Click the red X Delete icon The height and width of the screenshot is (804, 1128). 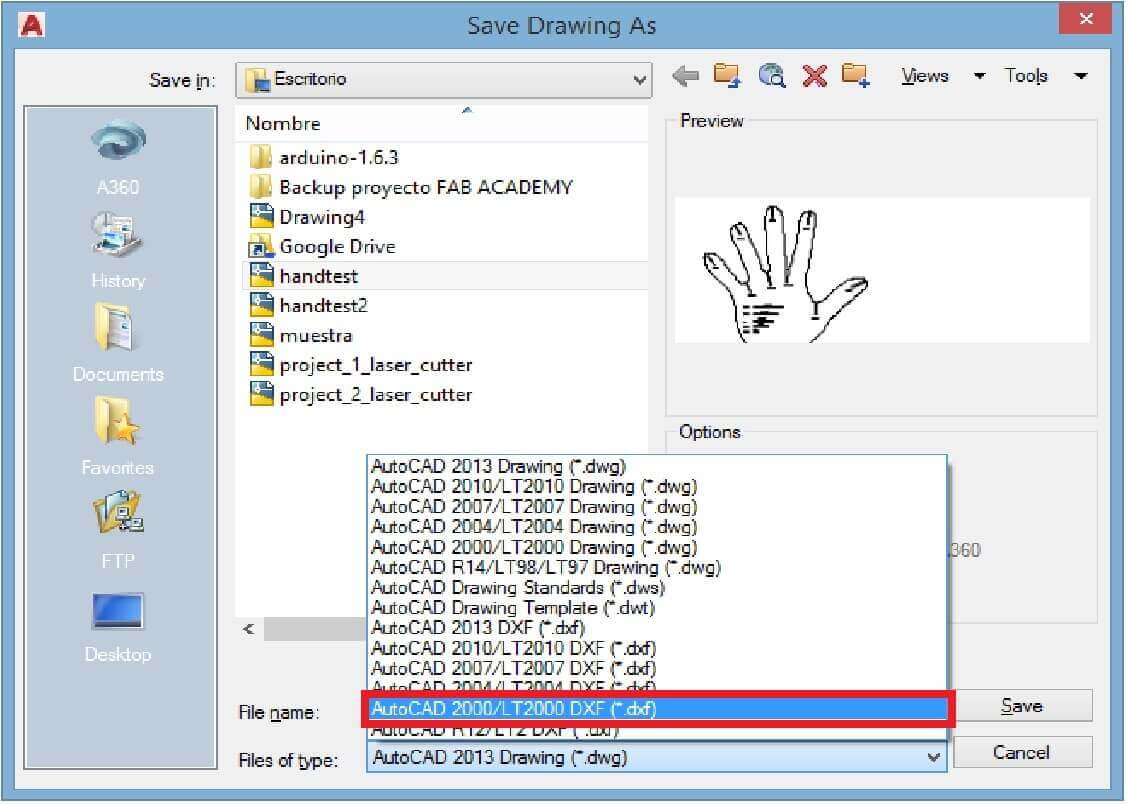pos(814,76)
